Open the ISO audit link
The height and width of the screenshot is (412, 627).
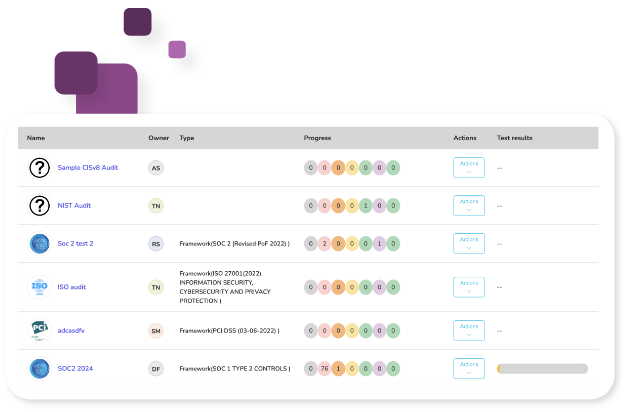[x=72, y=286]
